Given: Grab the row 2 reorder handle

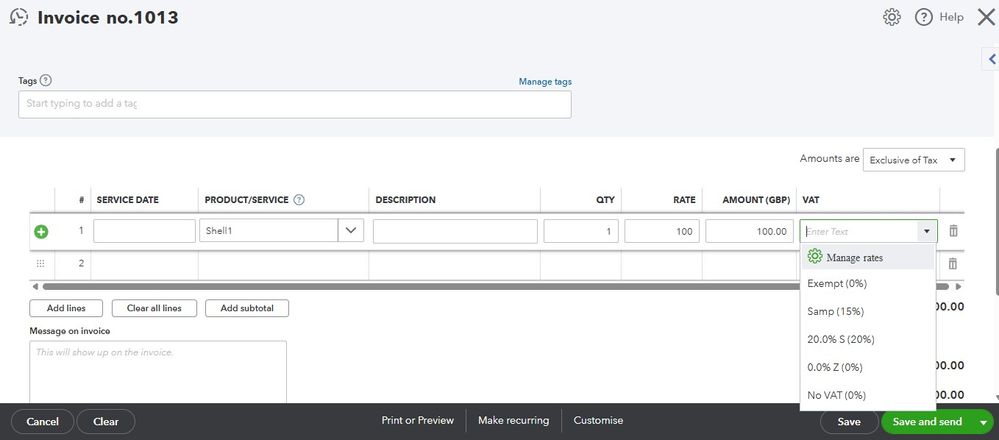Looking at the screenshot, I should coord(41,263).
